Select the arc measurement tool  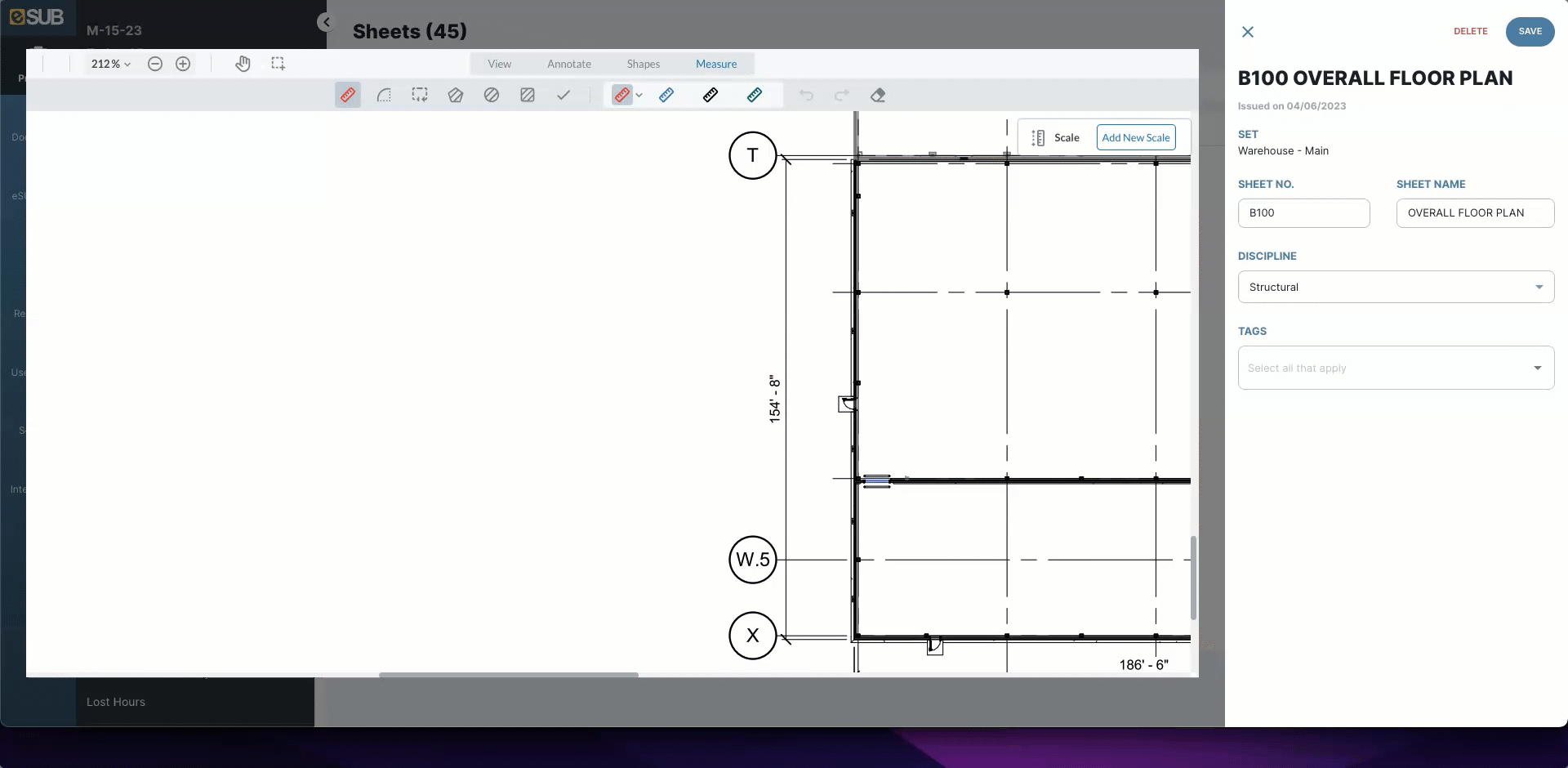[384, 96]
